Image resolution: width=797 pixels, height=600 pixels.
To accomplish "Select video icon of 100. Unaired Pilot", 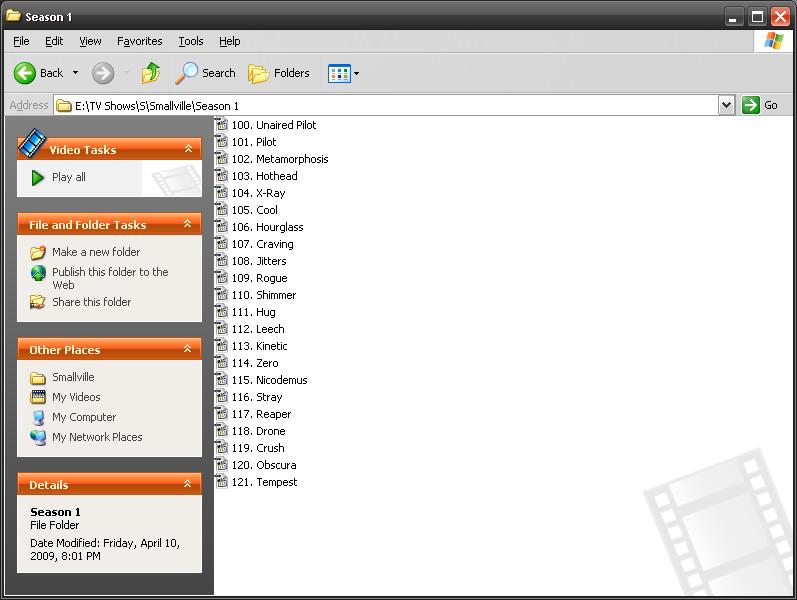I will point(221,124).
